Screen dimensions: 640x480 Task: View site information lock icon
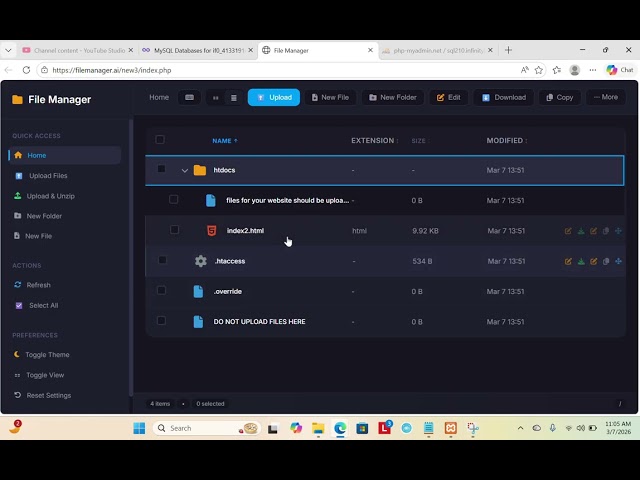pos(44,70)
